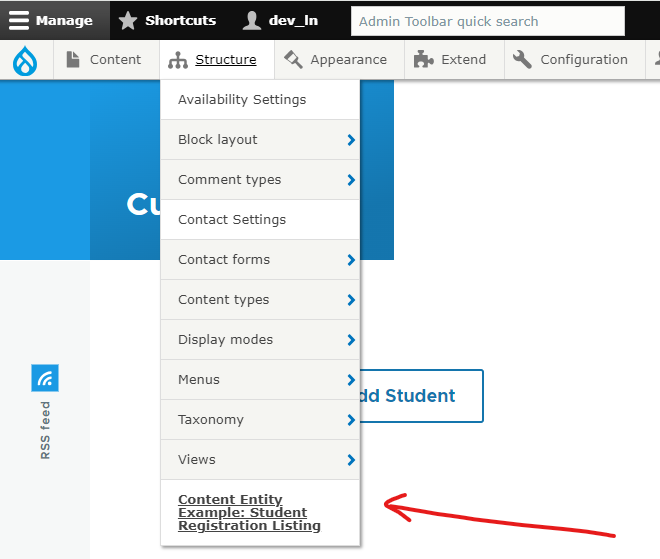The width and height of the screenshot is (660, 559).
Task: Open Taxonomy menu item
Action: 260,420
